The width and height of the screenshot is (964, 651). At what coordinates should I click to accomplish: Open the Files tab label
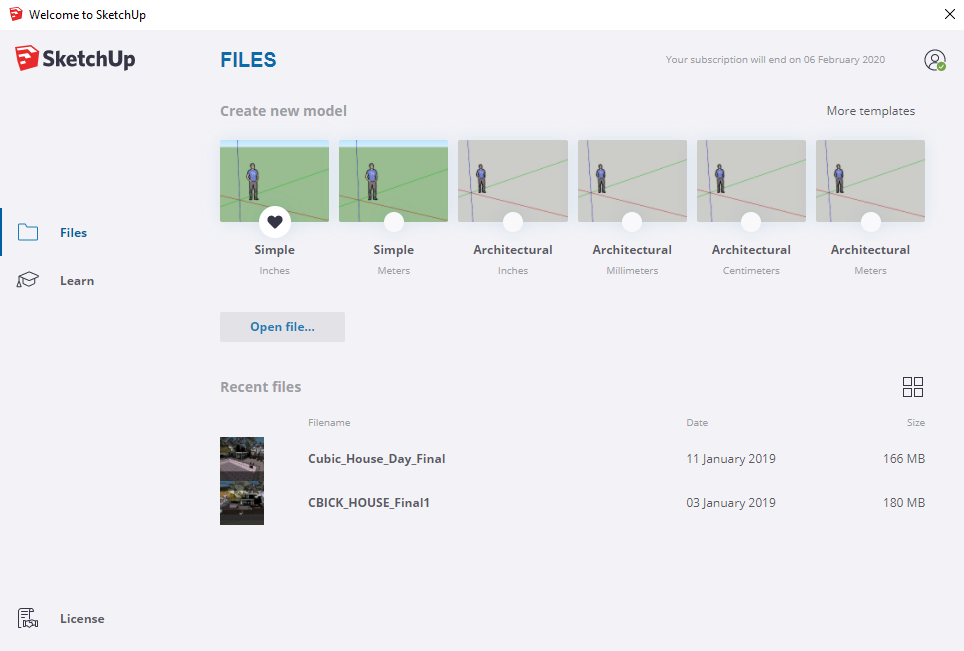tap(73, 232)
